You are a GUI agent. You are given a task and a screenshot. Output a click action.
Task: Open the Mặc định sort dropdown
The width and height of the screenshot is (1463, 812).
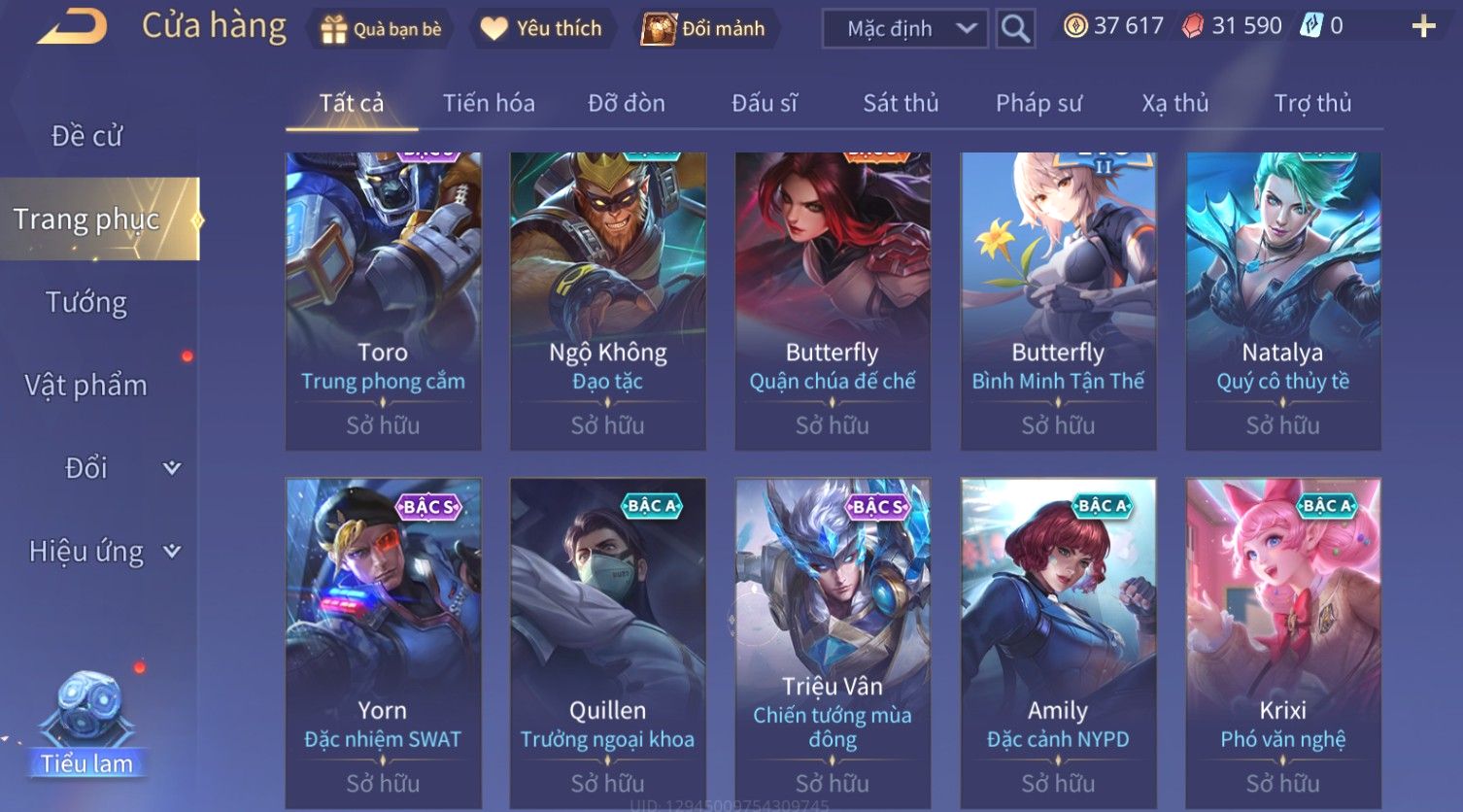904,29
